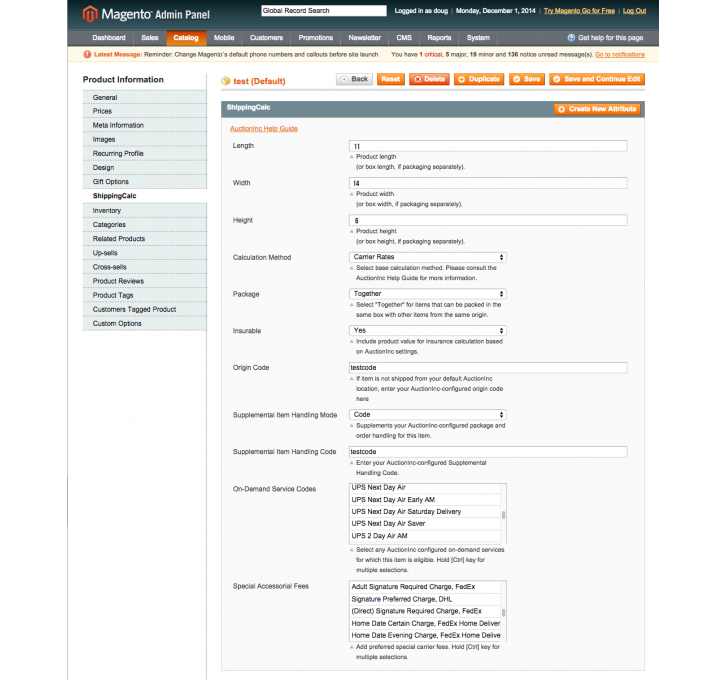Click Create New Attribute button

597,109
